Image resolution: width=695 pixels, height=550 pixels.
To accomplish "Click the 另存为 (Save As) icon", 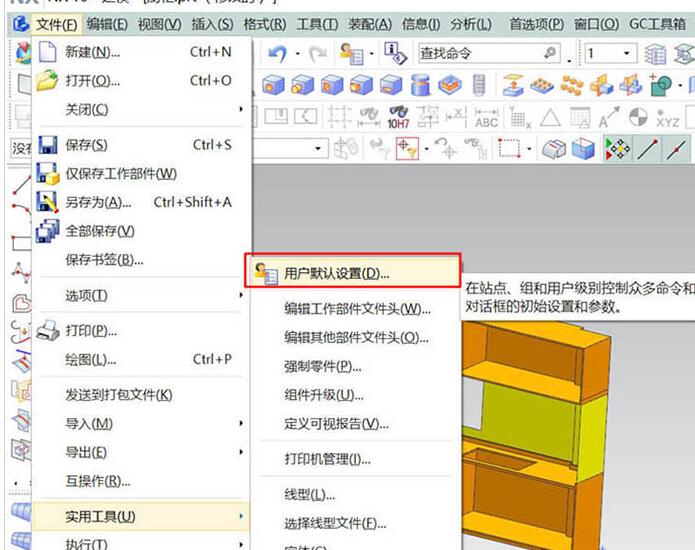I will [47, 202].
